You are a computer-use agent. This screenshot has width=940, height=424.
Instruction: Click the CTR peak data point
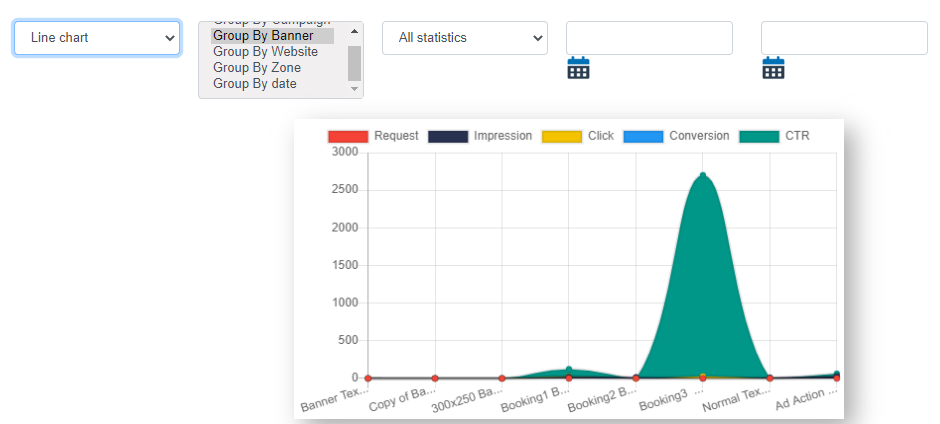[703, 176]
